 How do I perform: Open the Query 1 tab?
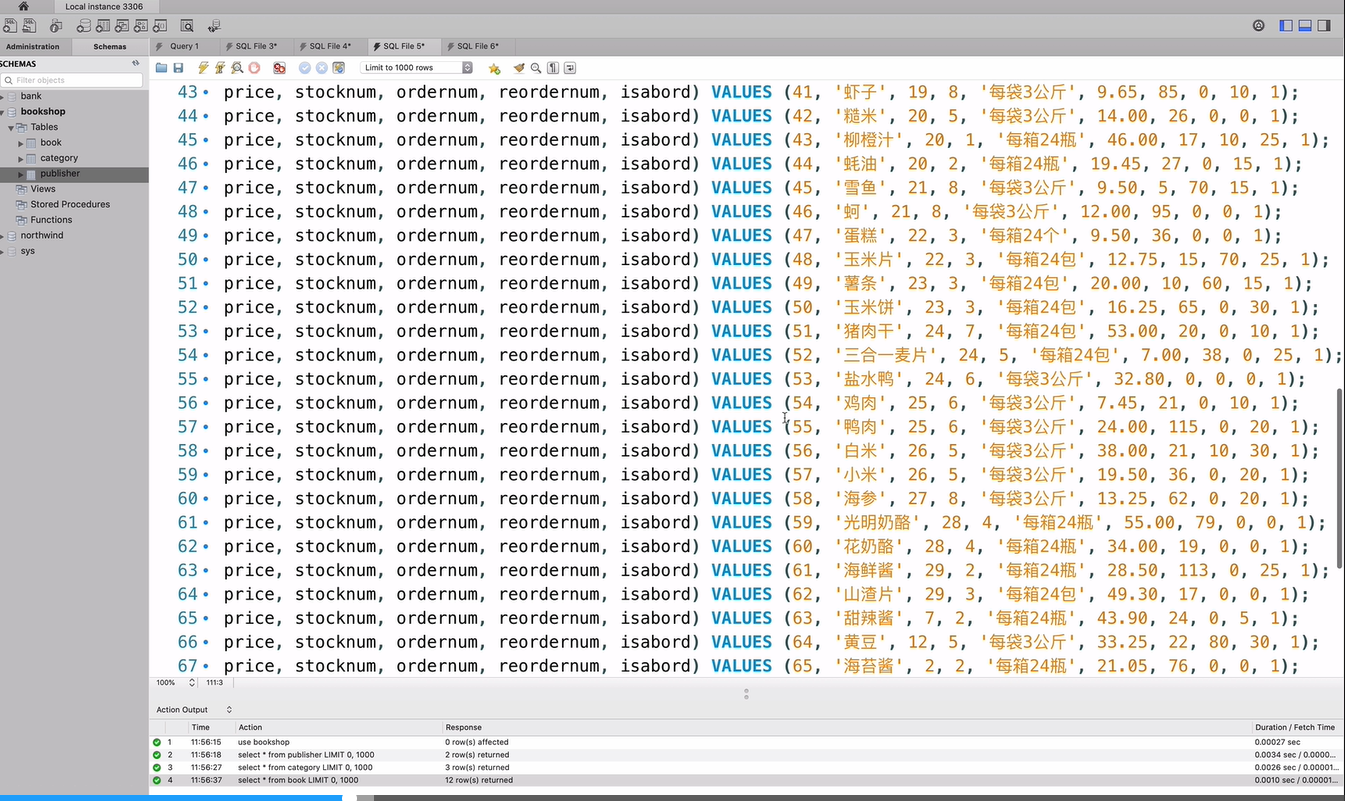click(x=184, y=46)
